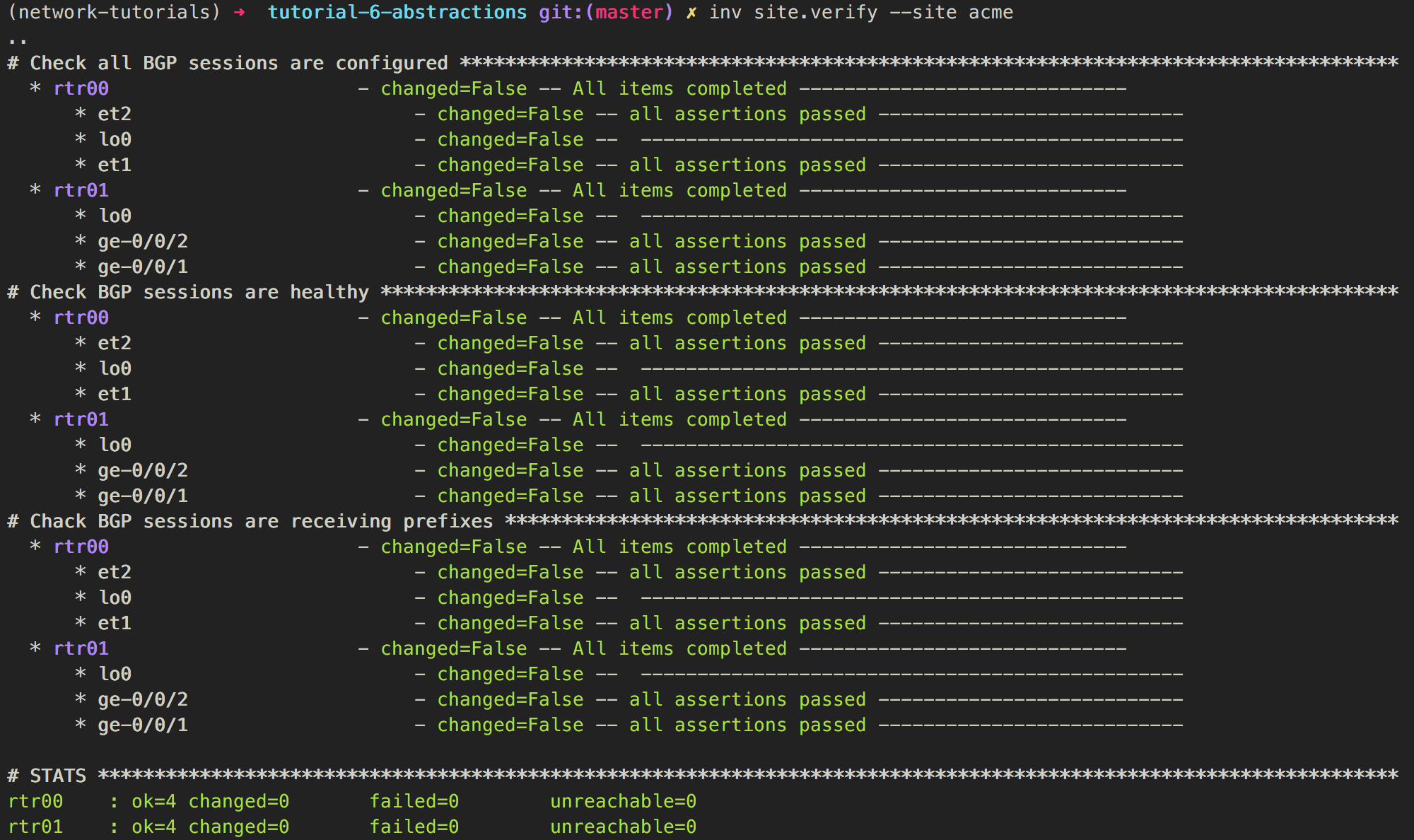
Task: Click 'unreachable=0' in the rtr01 stats row
Action: 624,827
